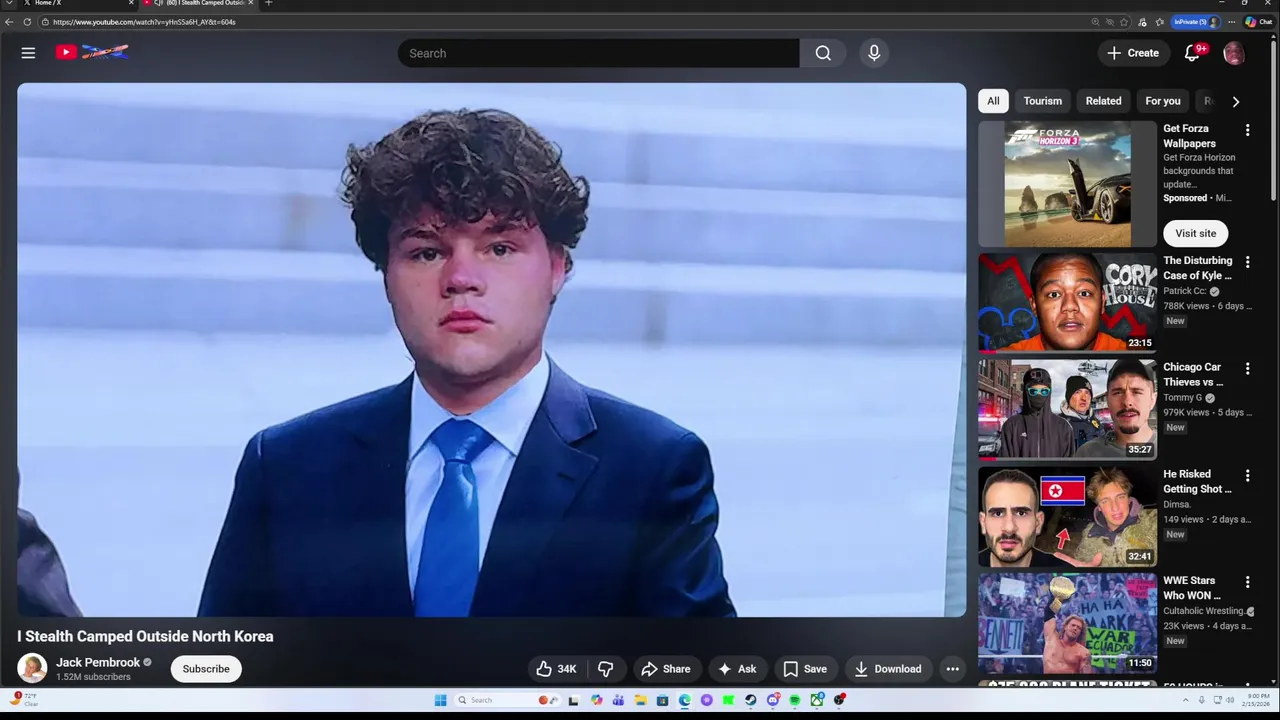Viewport: 1280px width, 720px height.
Task: Open options for WWE Stars Who WON video
Action: pyautogui.click(x=1247, y=582)
